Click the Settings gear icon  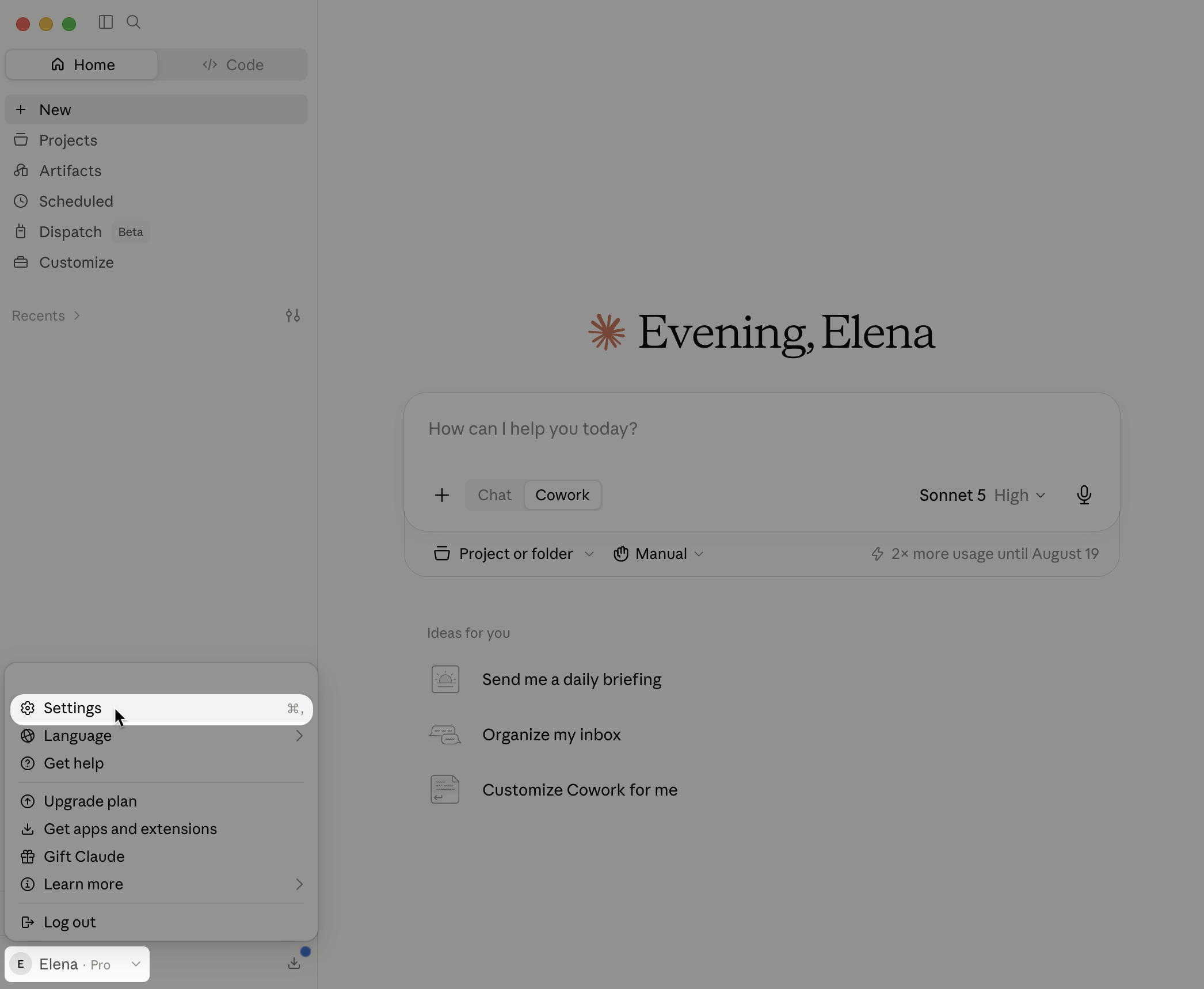(x=28, y=708)
